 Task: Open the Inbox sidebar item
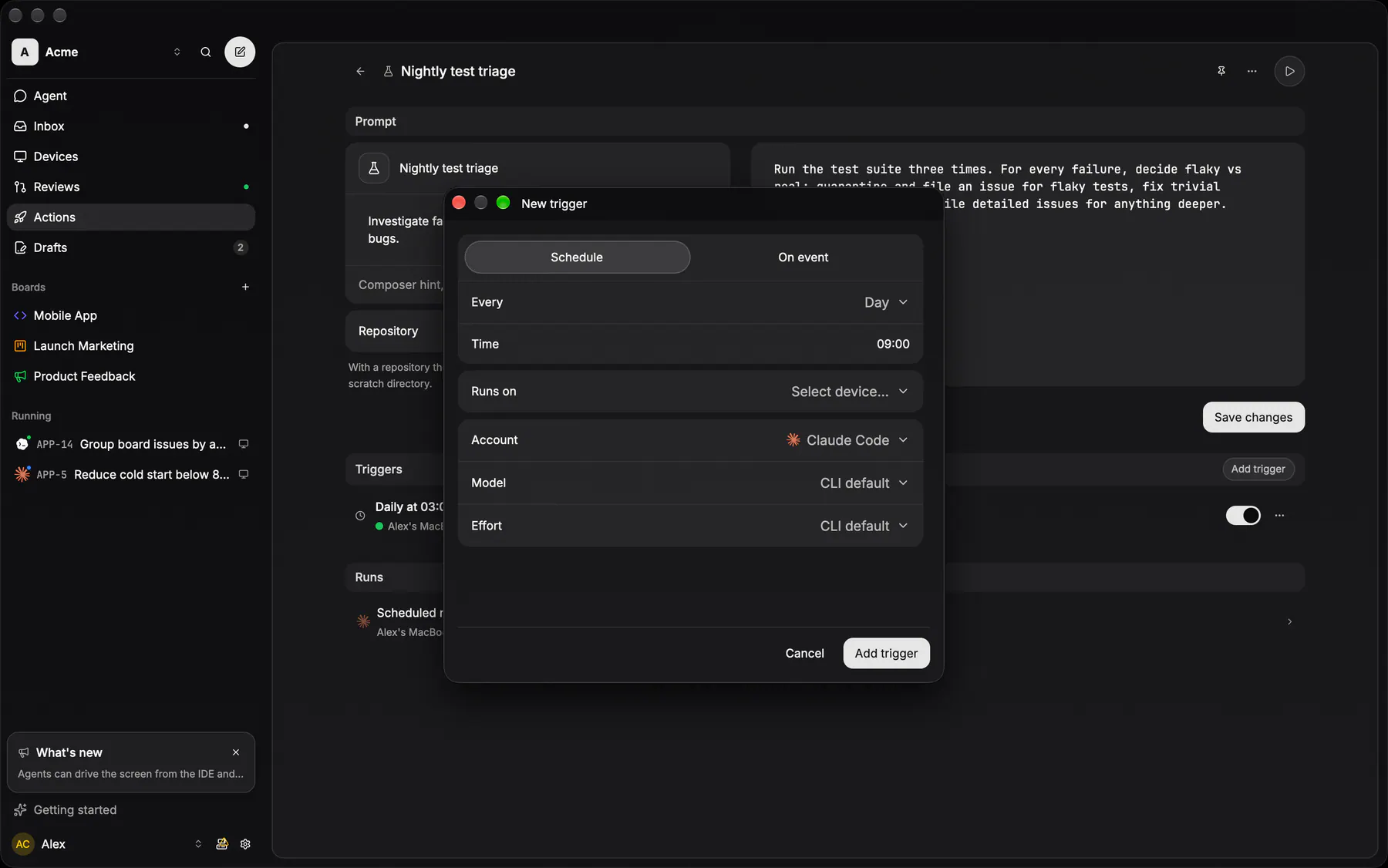(131, 126)
